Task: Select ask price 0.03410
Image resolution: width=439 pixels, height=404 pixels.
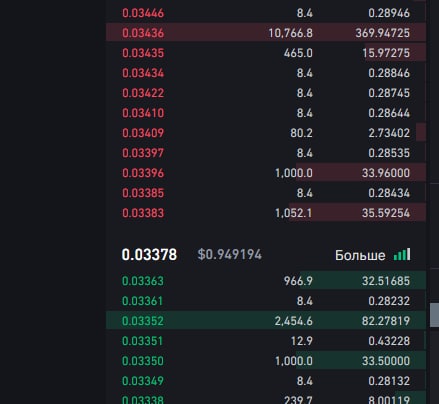Action: [143, 113]
